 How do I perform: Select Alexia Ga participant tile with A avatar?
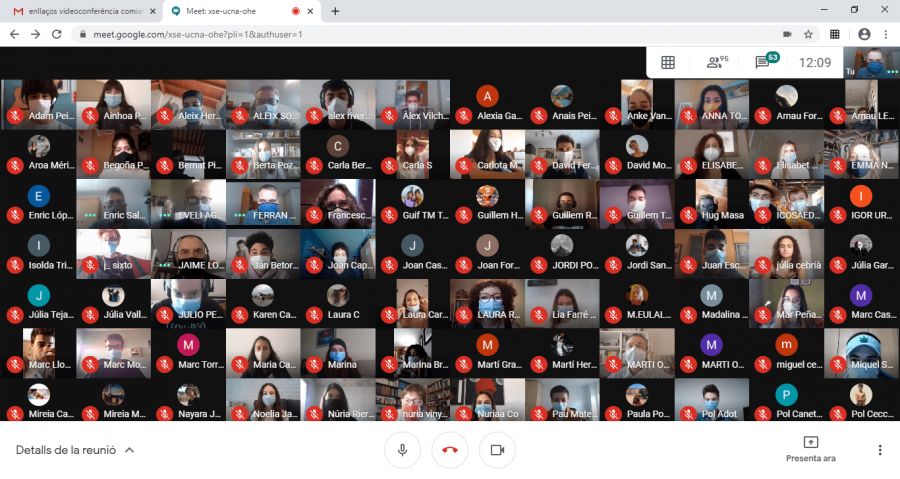click(x=487, y=103)
